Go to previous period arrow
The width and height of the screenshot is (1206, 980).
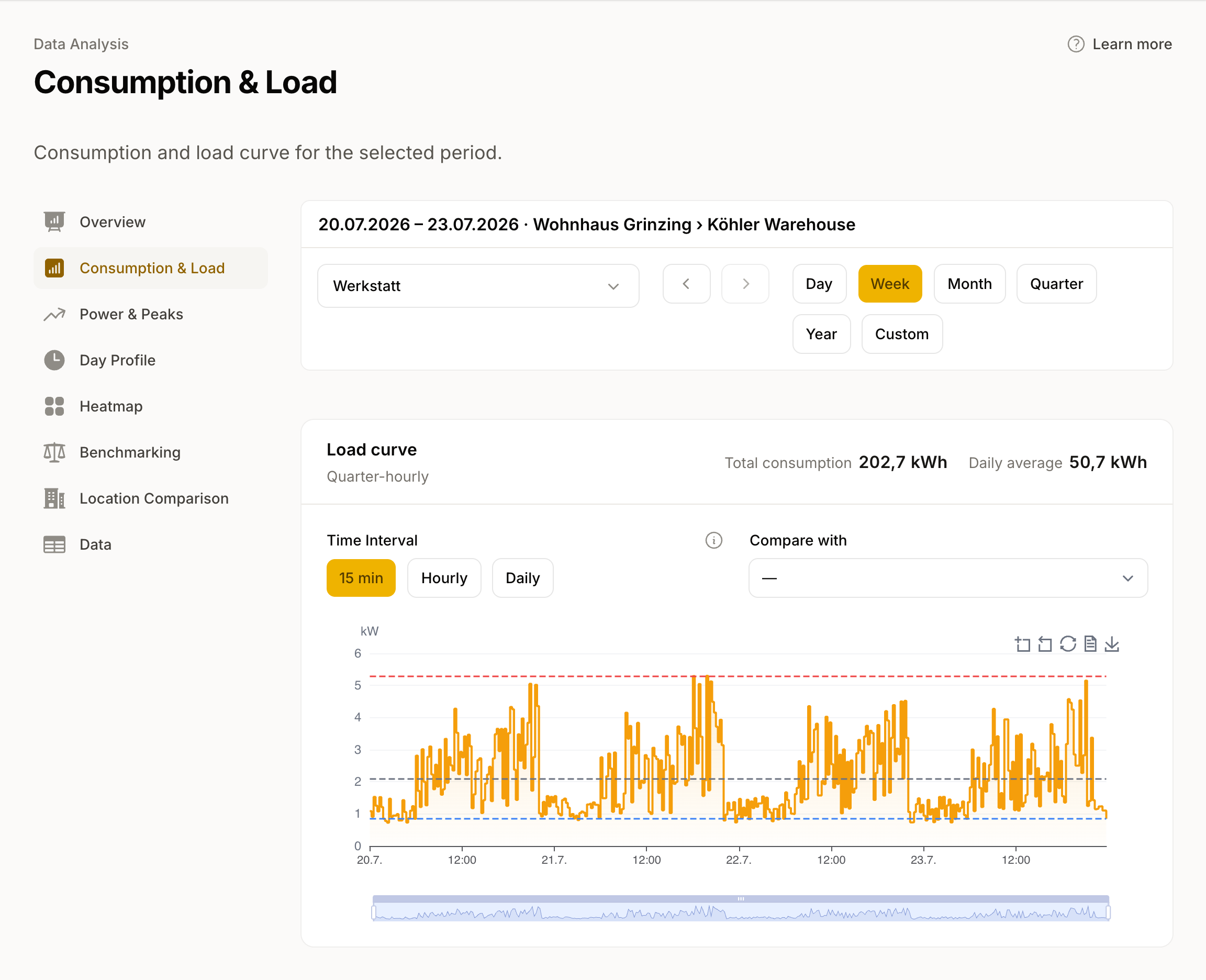point(686,284)
